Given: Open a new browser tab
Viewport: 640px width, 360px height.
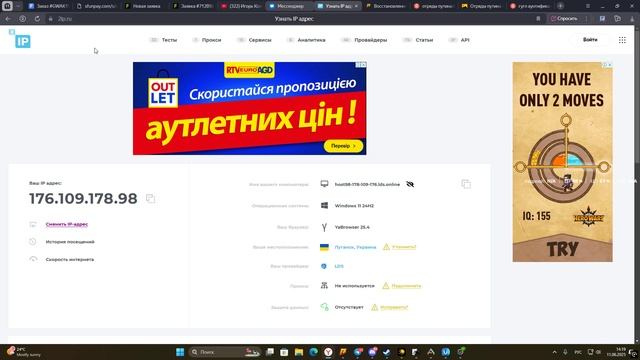Looking at the screenshot, I should pos(560,6).
